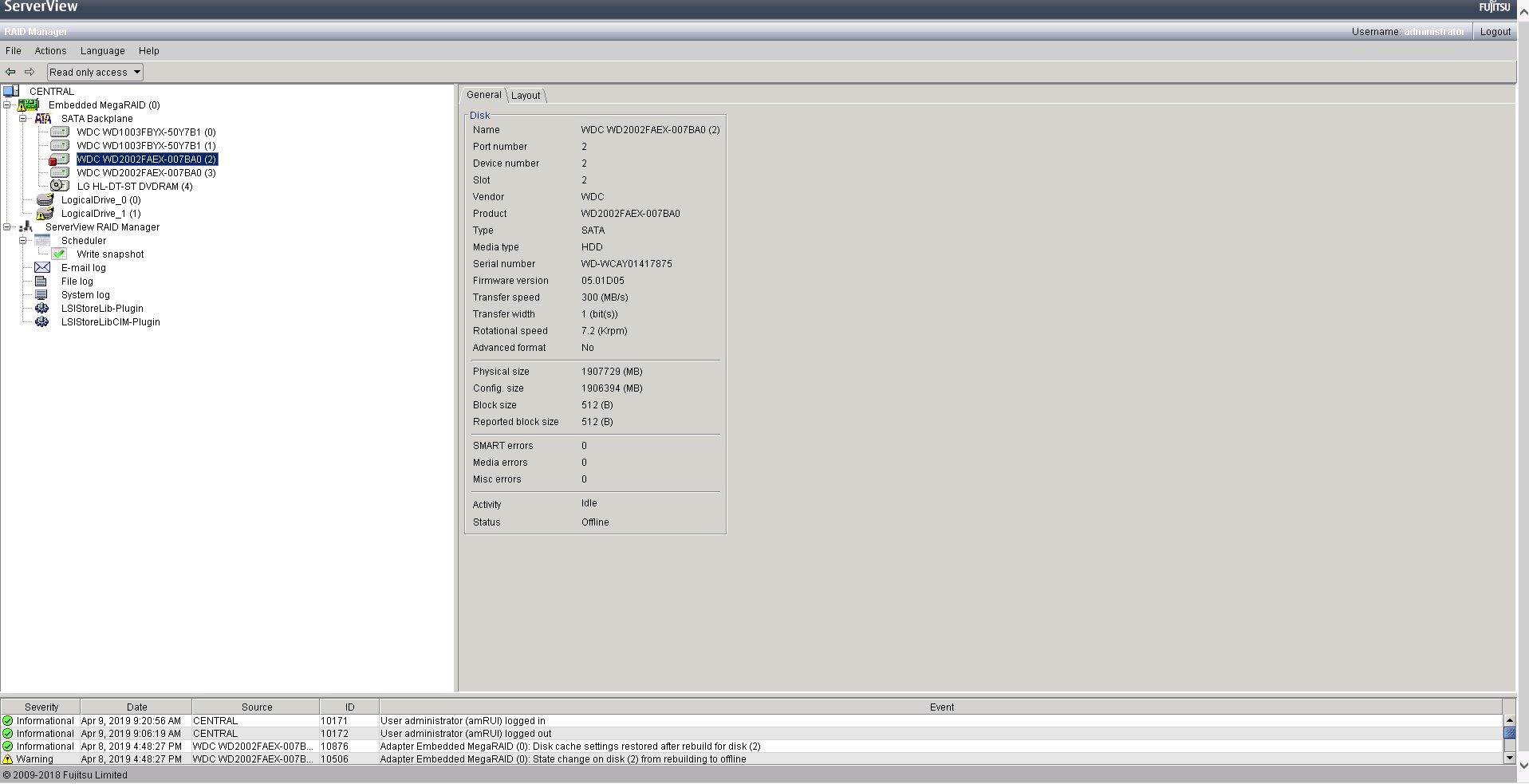
Task: Click the SATA Backplane ATA icon
Action: coord(43,118)
